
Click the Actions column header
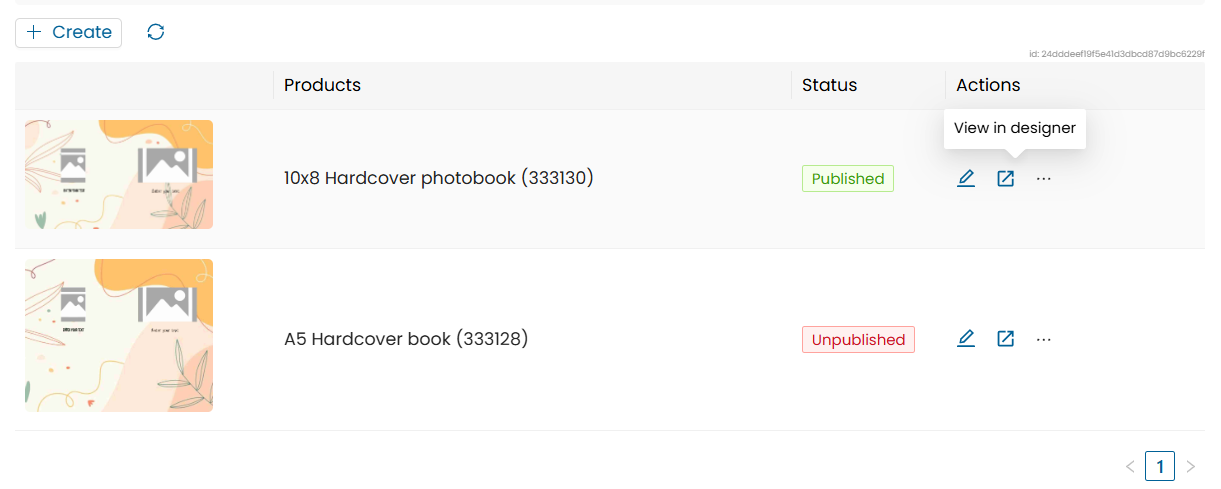(988, 86)
